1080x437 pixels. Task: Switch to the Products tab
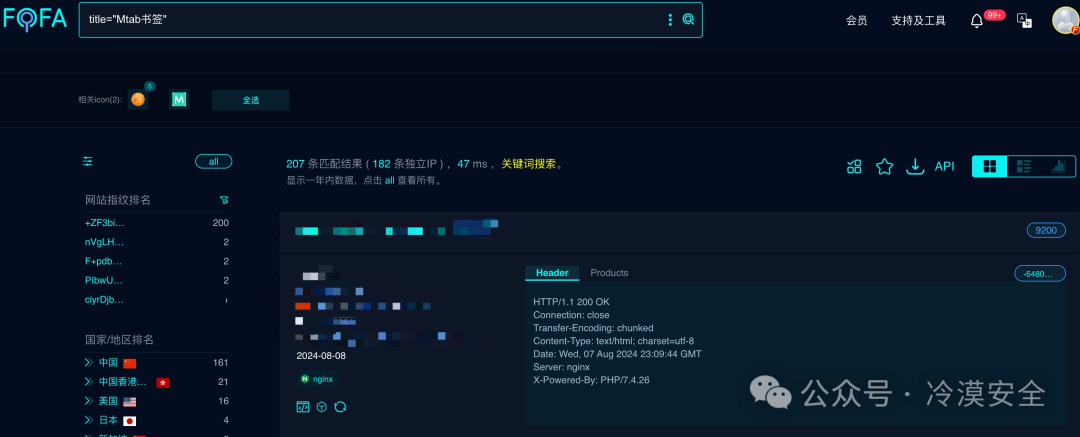(610, 273)
